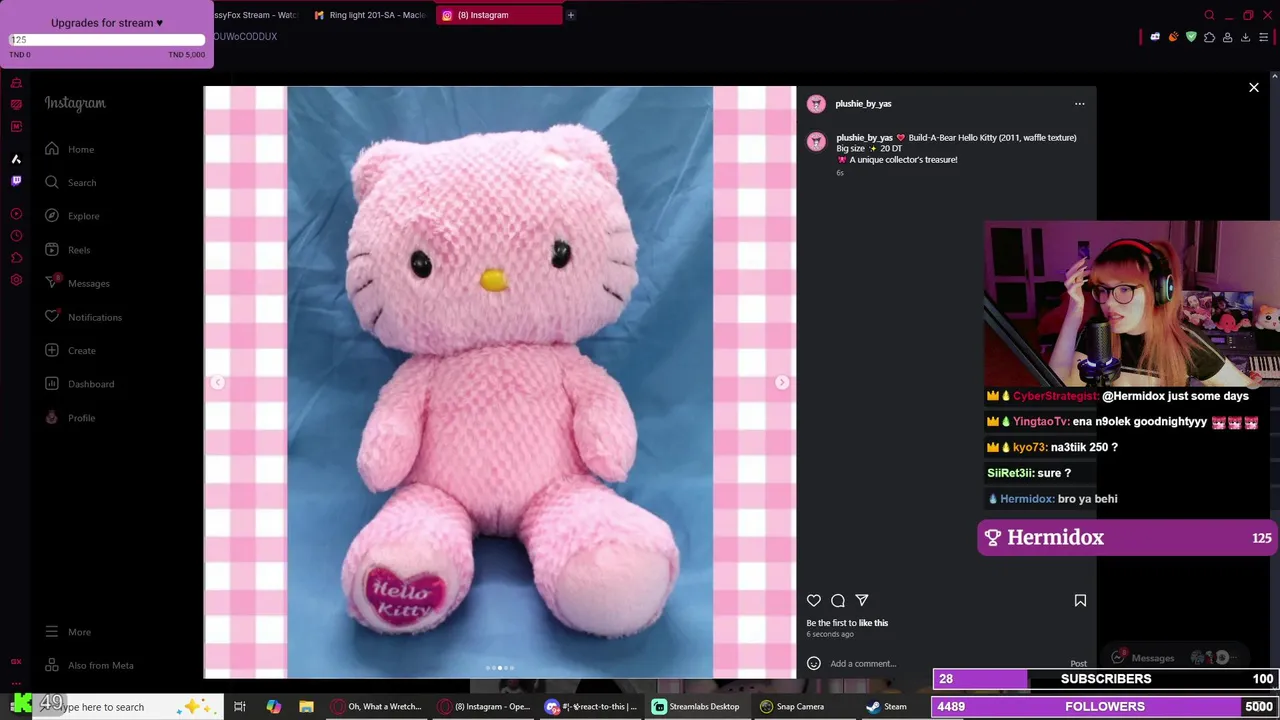Click the 'Oh, What a Wretch...' Opera taskbar button

pos(377,707)
